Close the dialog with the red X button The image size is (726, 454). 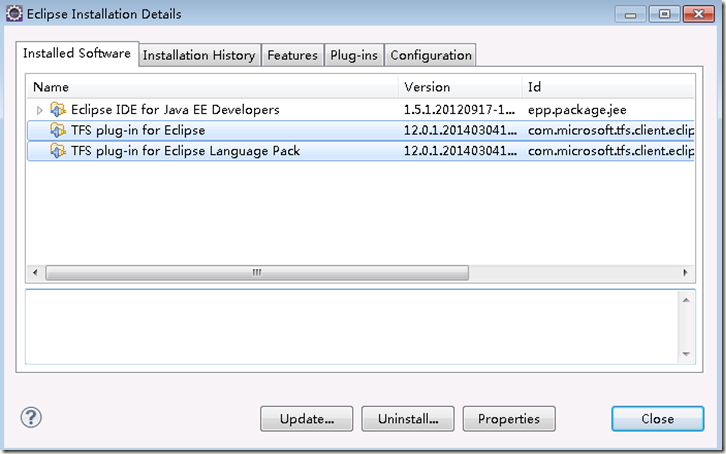point(699,14)
